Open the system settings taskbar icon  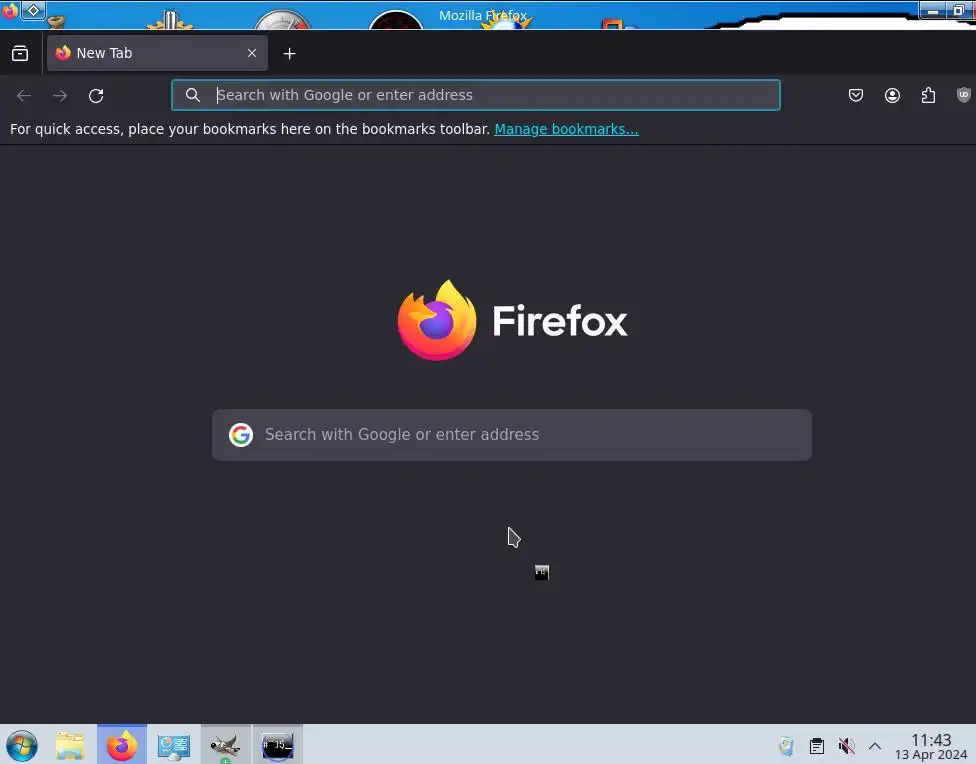[x=174, y=745]
